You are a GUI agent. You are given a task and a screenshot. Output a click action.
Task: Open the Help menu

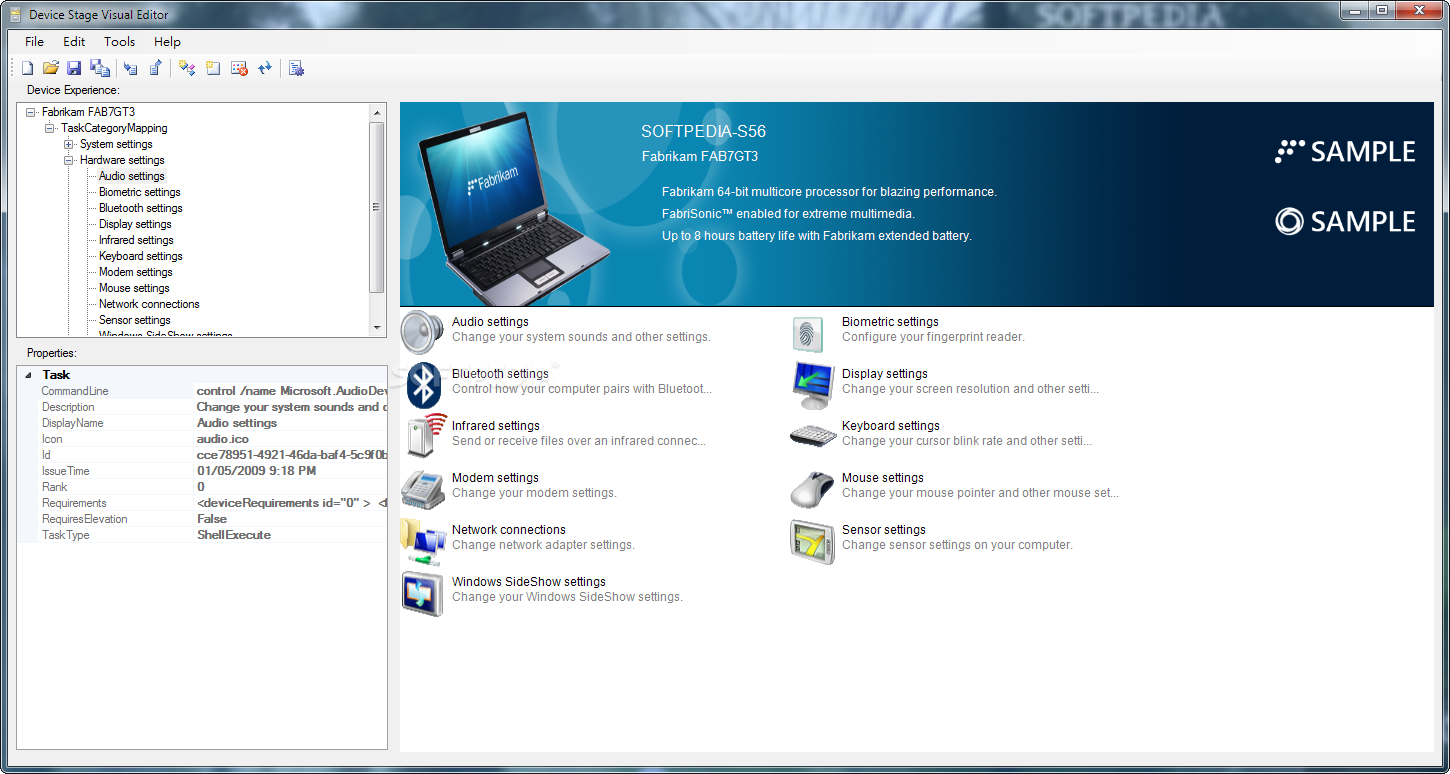(x=167, y=42)
